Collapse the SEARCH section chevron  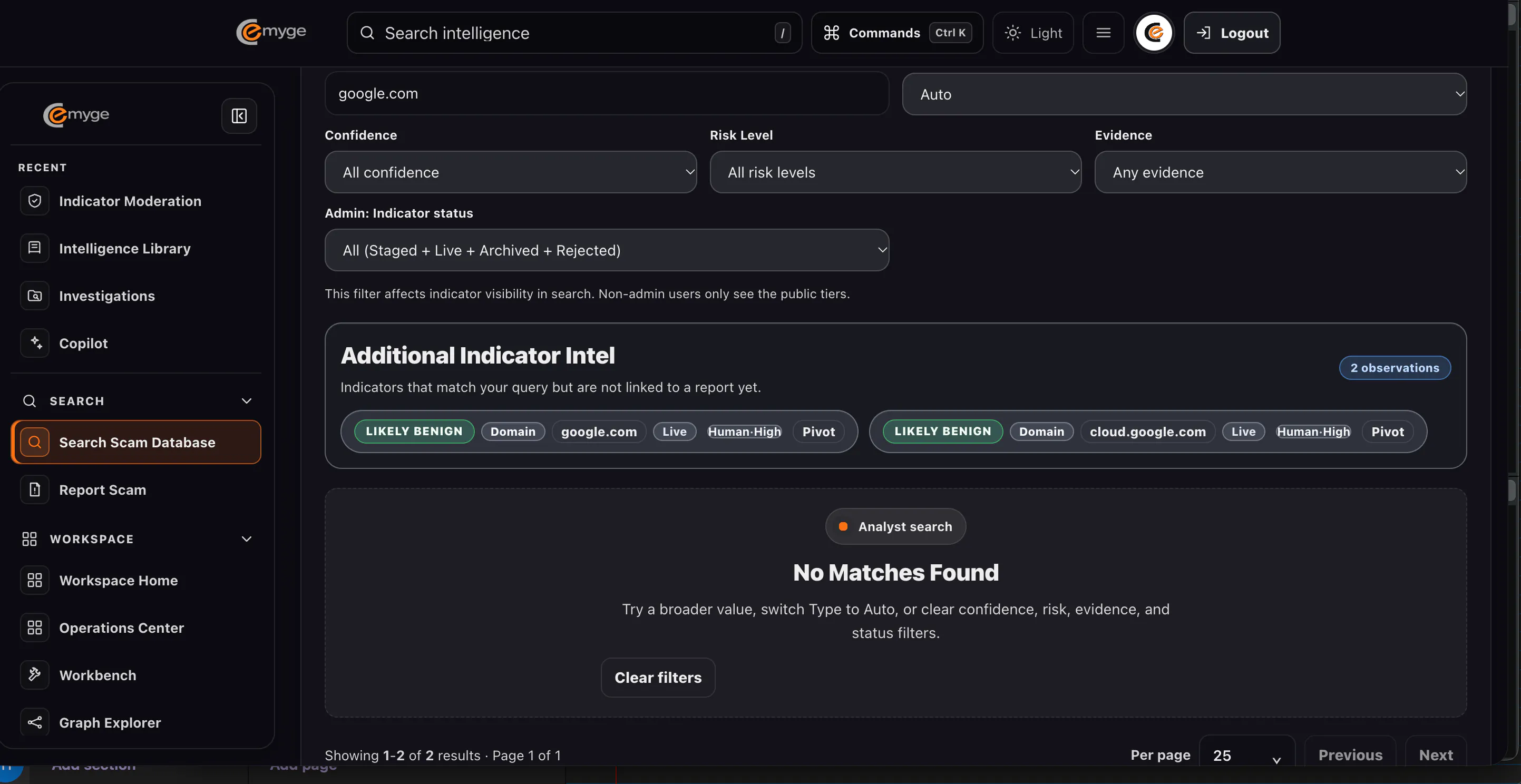247,401
